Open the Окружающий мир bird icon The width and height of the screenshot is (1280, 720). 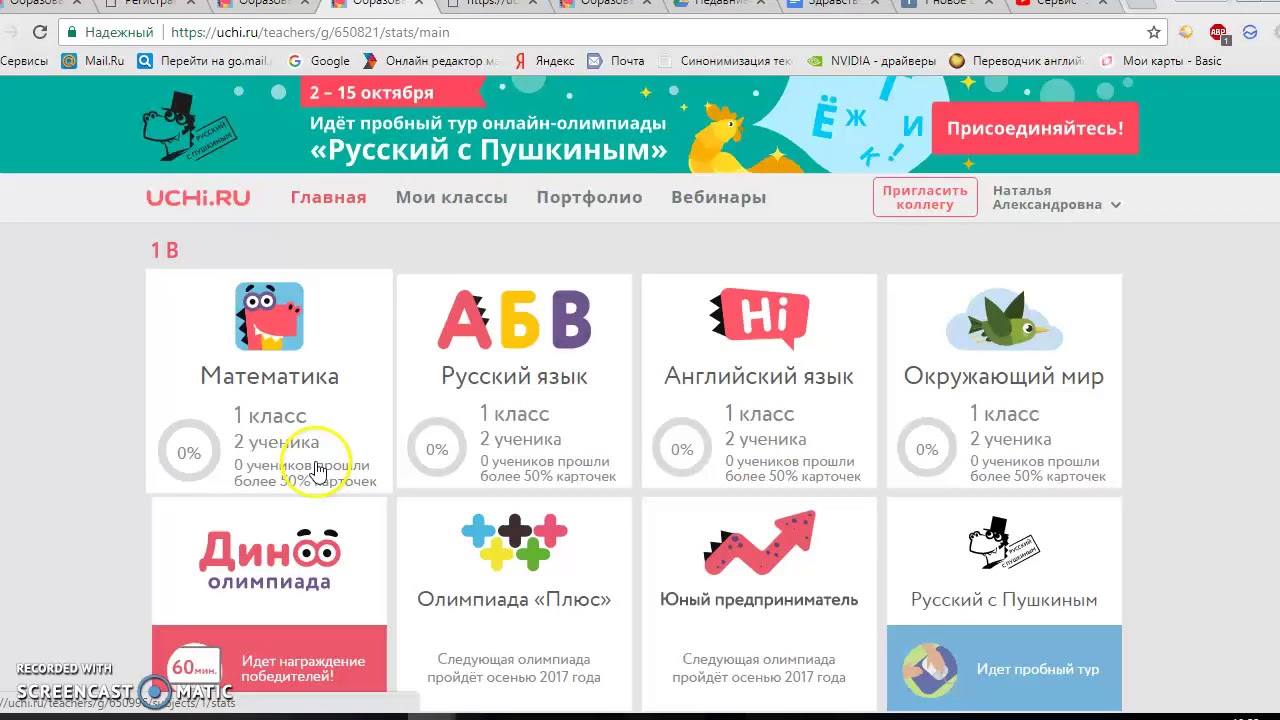[1004, 319]
